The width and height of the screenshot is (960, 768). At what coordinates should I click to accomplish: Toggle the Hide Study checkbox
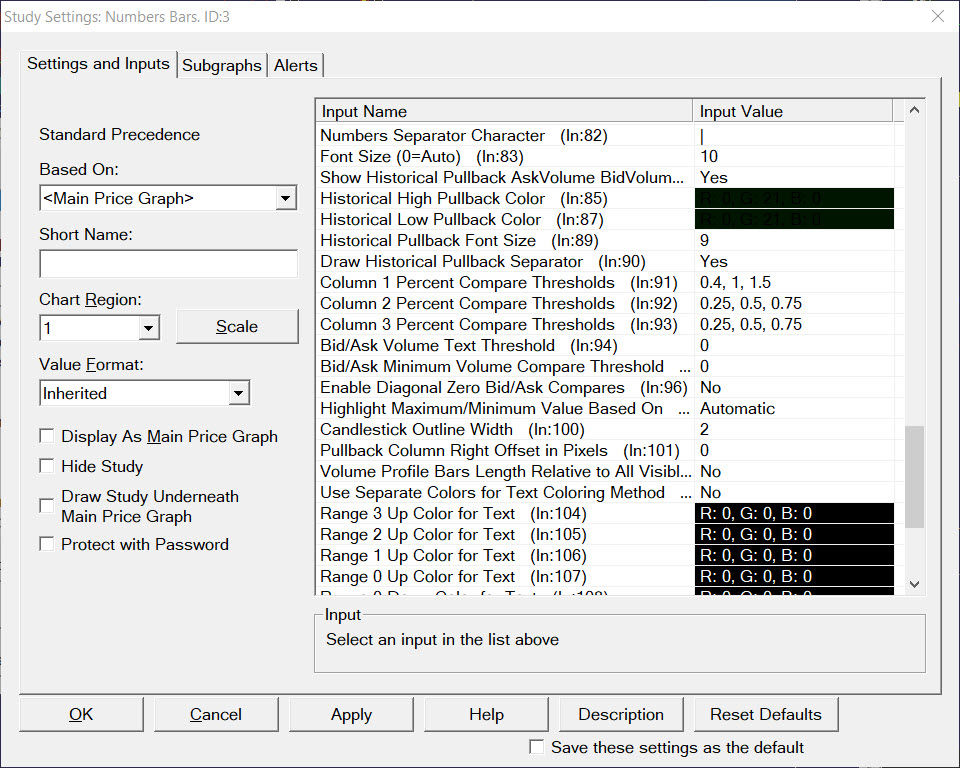click(47, 466)
